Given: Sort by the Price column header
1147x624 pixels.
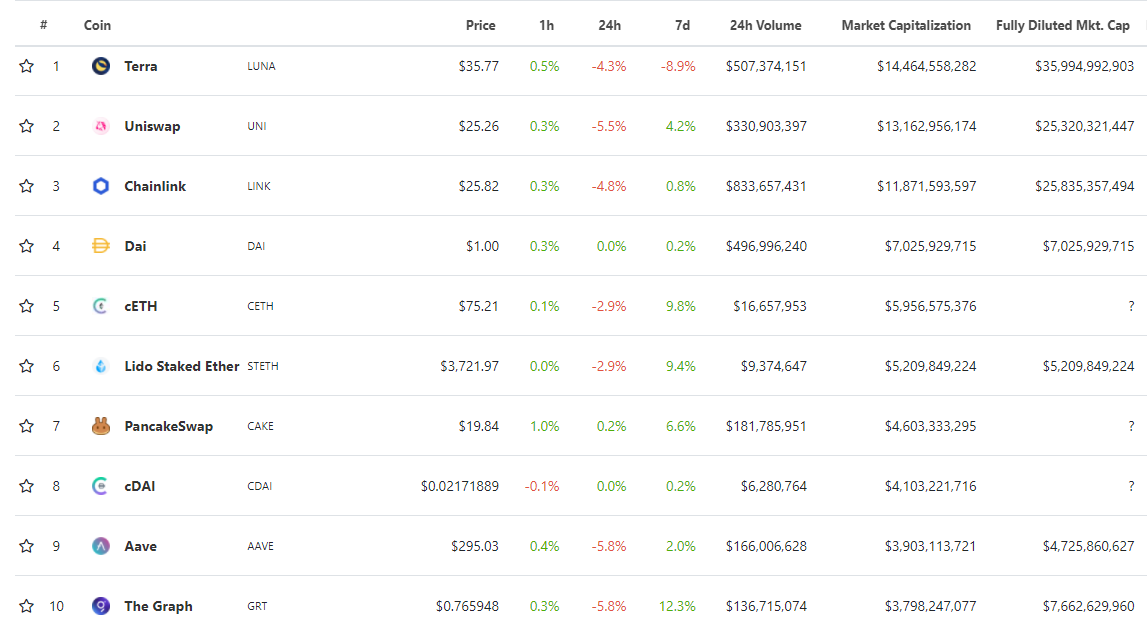Looking at the screenshot, I should pos(481,25).
